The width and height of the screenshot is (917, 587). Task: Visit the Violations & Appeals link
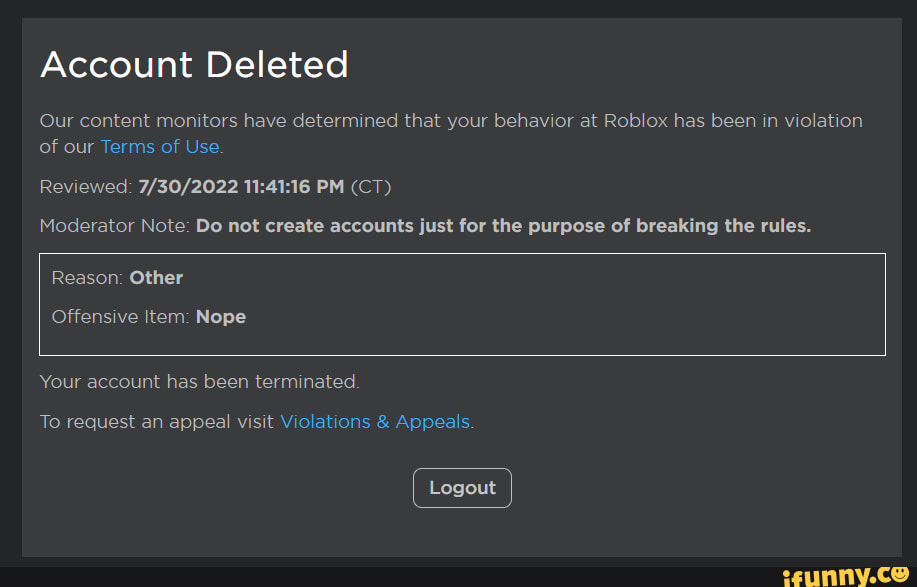[x=375, y=422]
